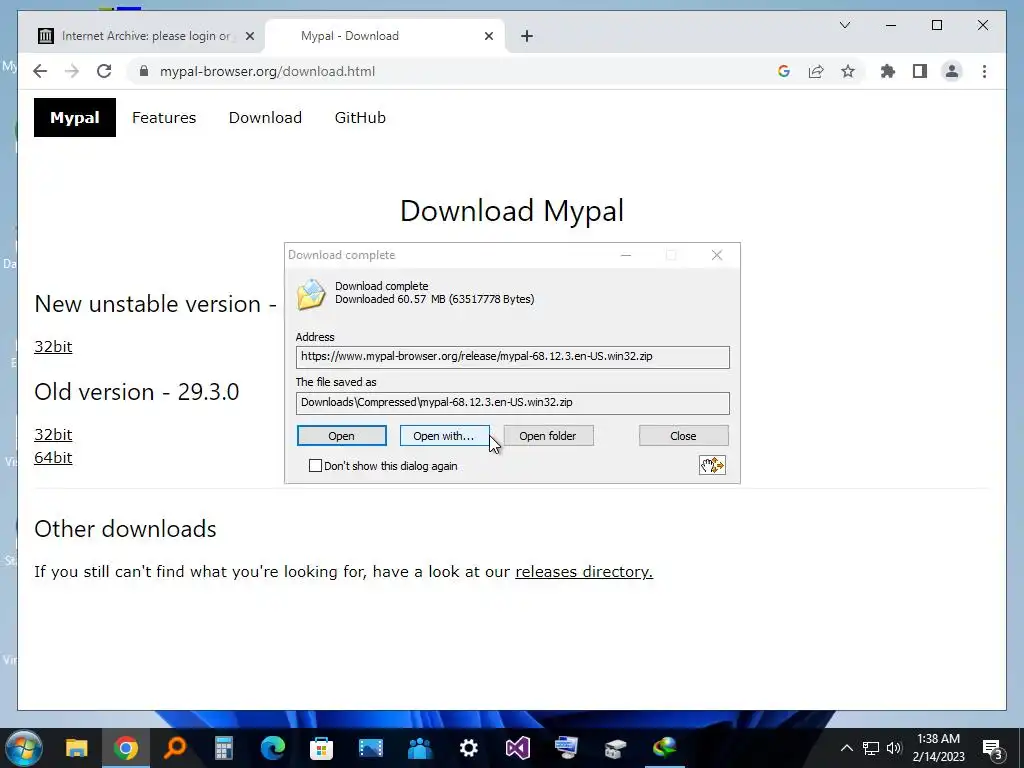Click the Open button in download dialog
The width and height of the screenshot is (1024, 768).
[x=342, y=436]
